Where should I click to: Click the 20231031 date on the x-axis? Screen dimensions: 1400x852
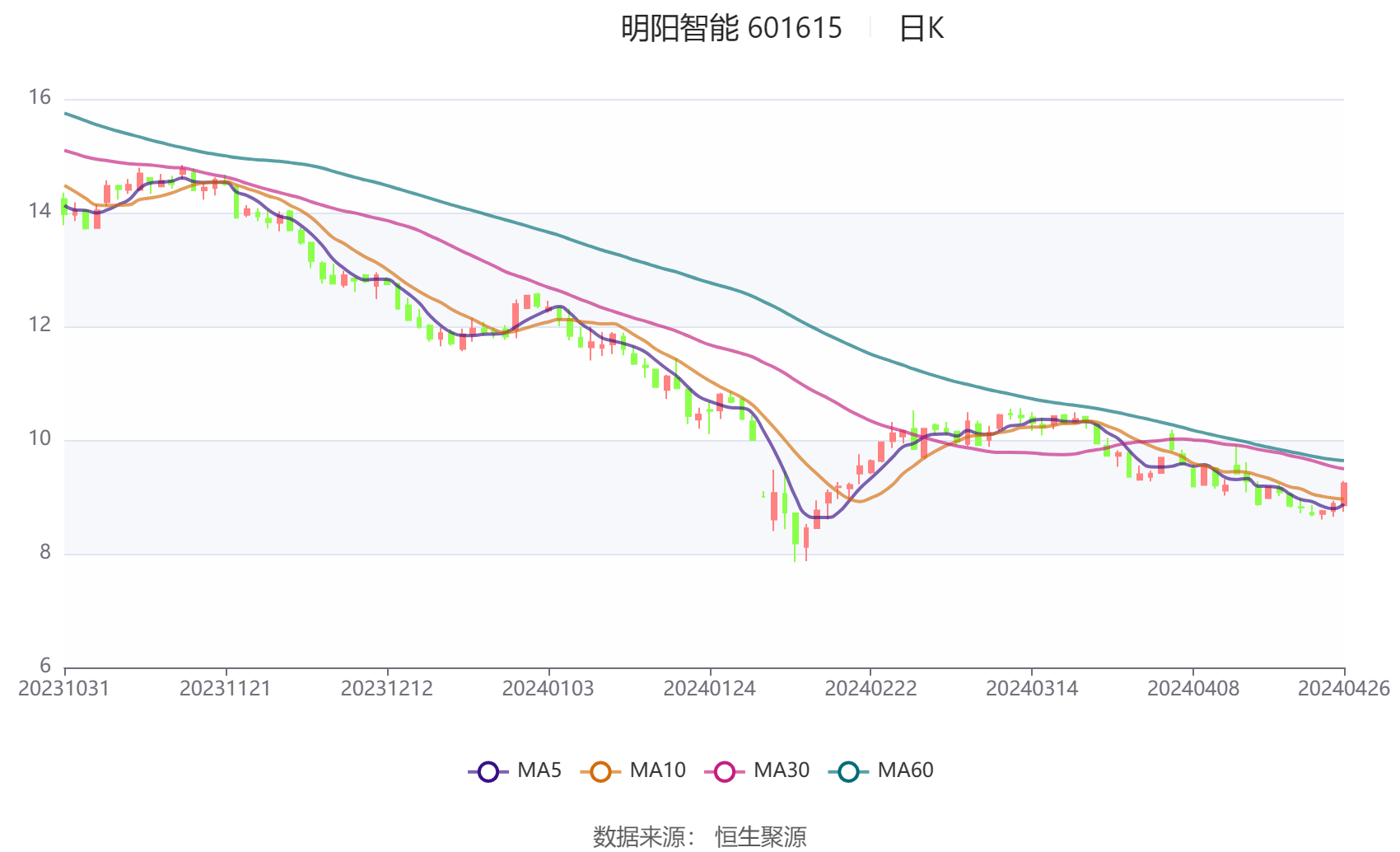tap(64, 689)
